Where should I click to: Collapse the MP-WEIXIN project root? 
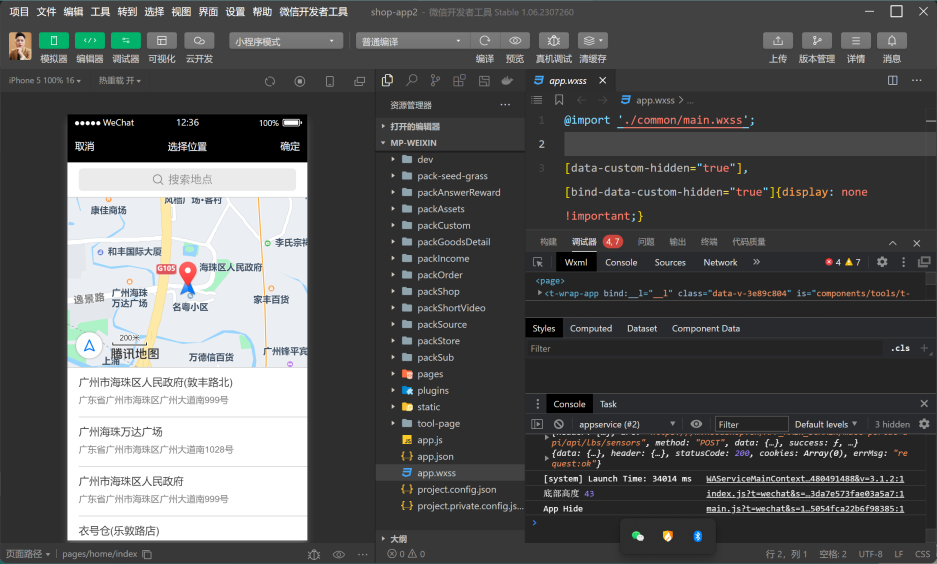point(450,143)
